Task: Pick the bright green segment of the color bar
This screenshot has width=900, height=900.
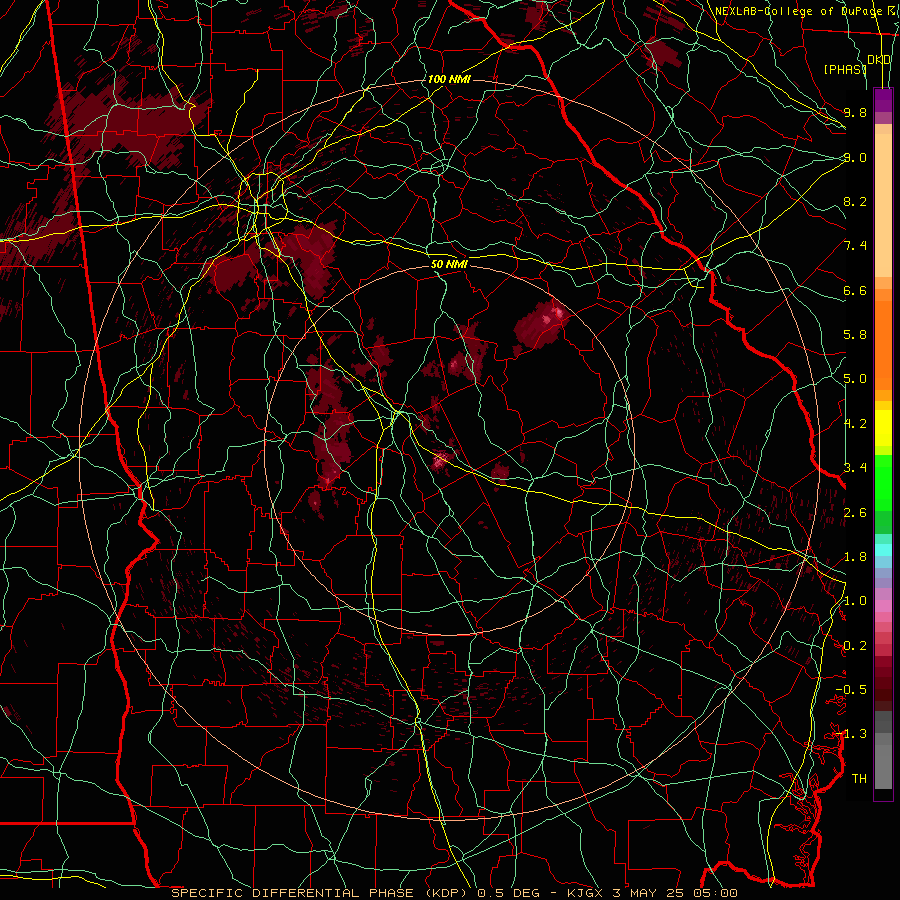Action: coord(883,483)
